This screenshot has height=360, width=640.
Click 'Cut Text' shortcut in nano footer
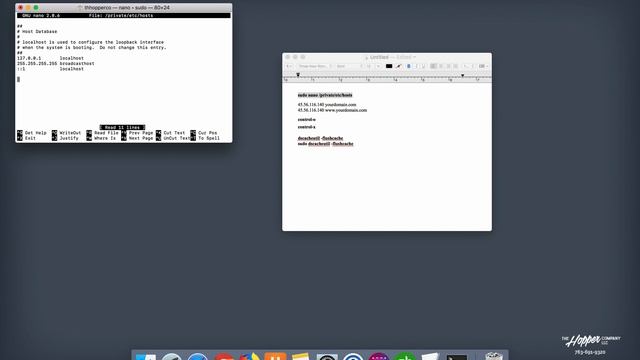(171, 133)
